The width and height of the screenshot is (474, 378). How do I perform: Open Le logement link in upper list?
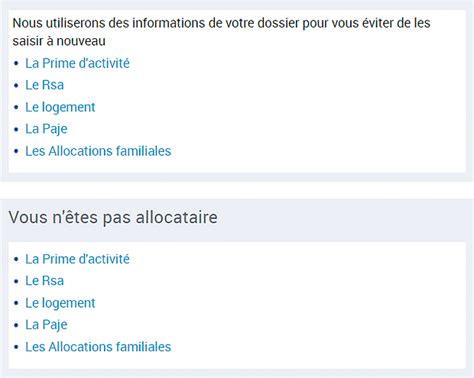pos(60,107)
